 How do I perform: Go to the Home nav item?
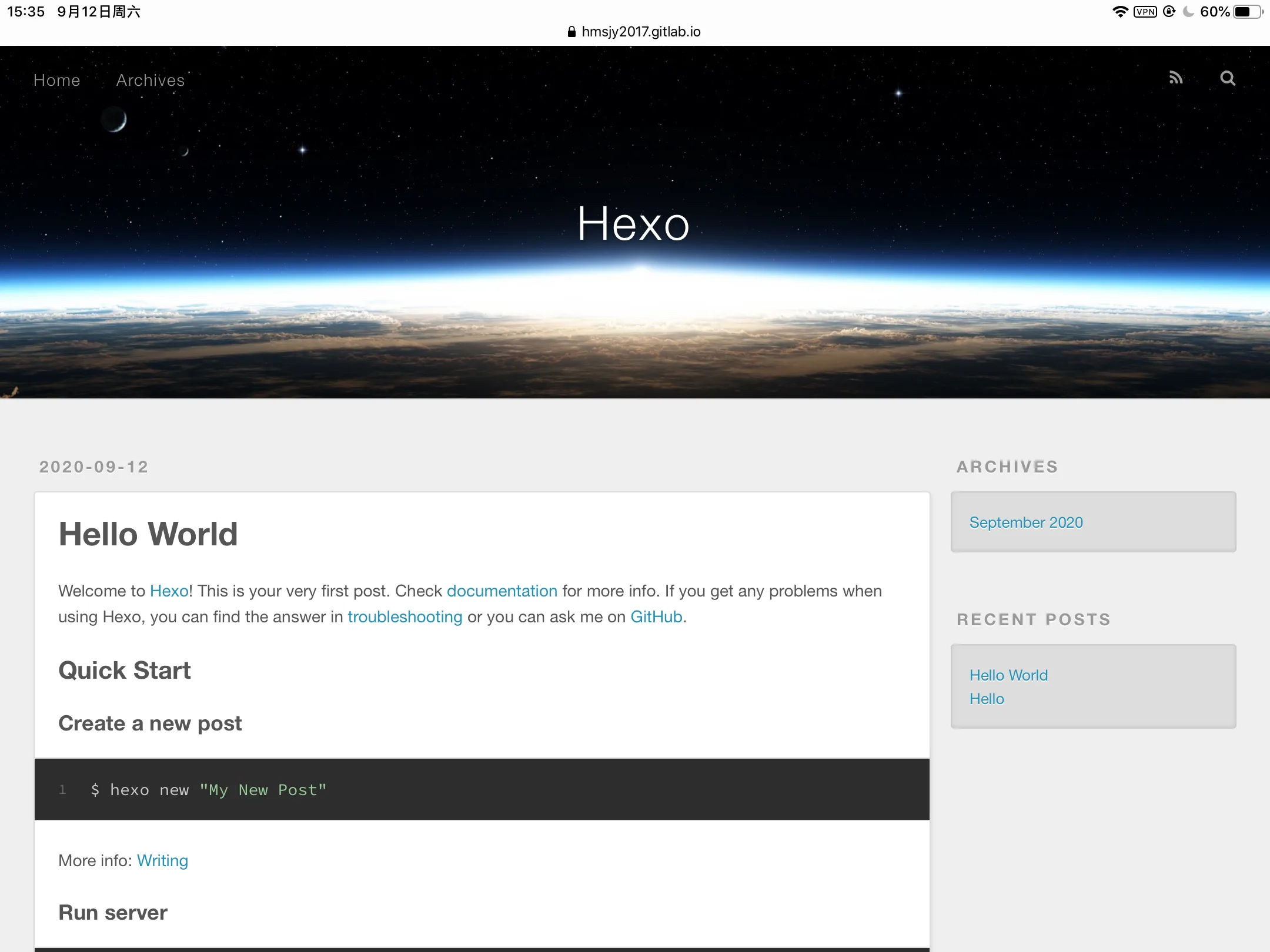point(56,80)
